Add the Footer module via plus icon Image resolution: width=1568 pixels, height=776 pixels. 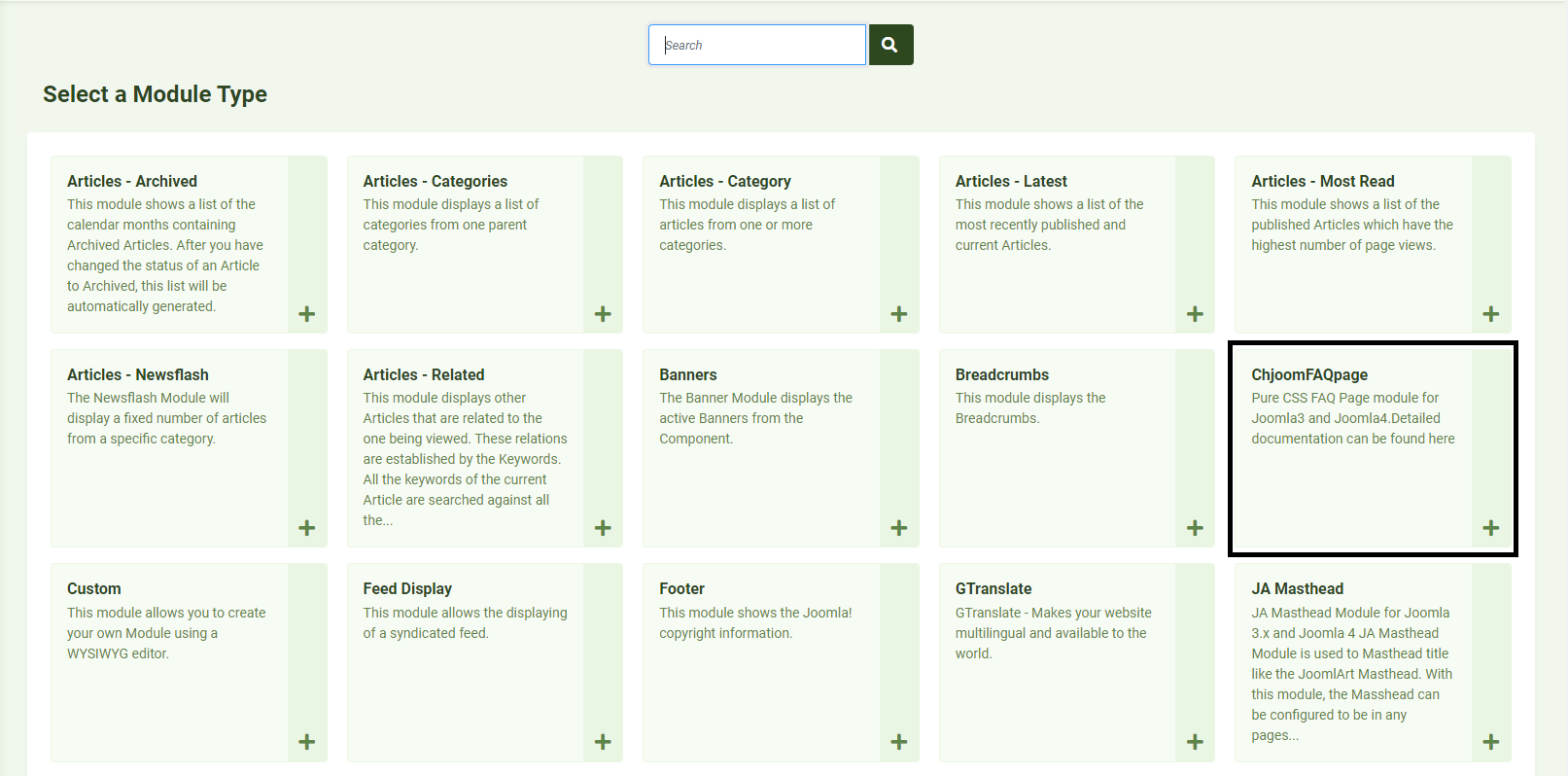pos(899,742)
